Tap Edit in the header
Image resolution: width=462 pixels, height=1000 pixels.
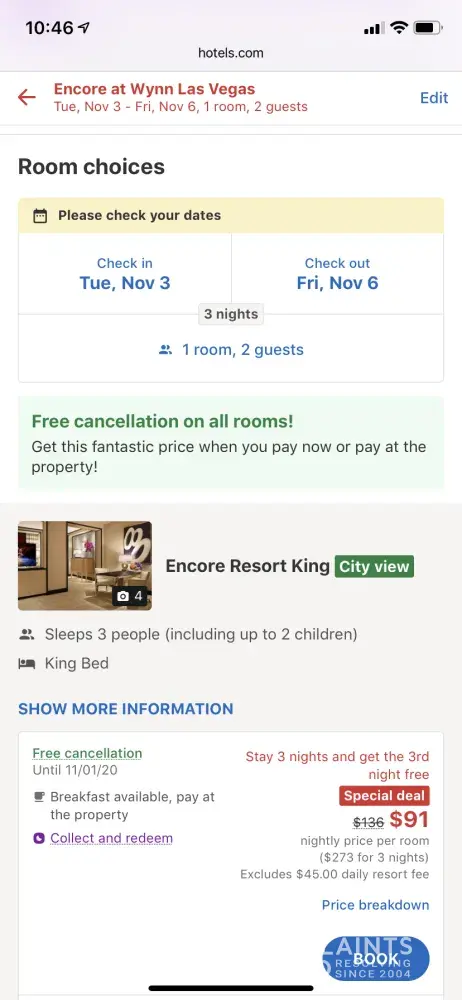click(x=434, y=98)
